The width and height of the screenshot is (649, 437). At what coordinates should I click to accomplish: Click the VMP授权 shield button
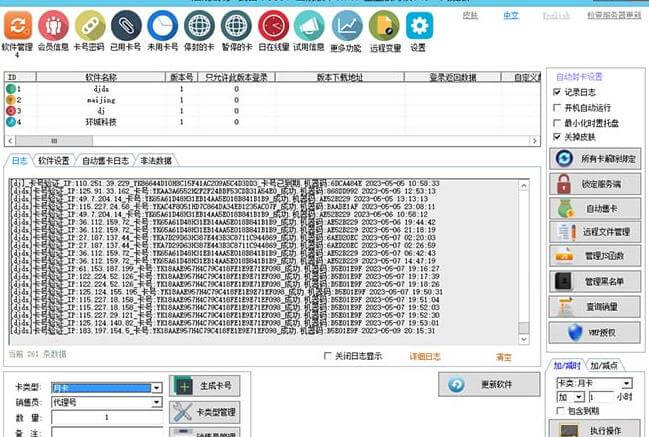click(x=595, y=332)
